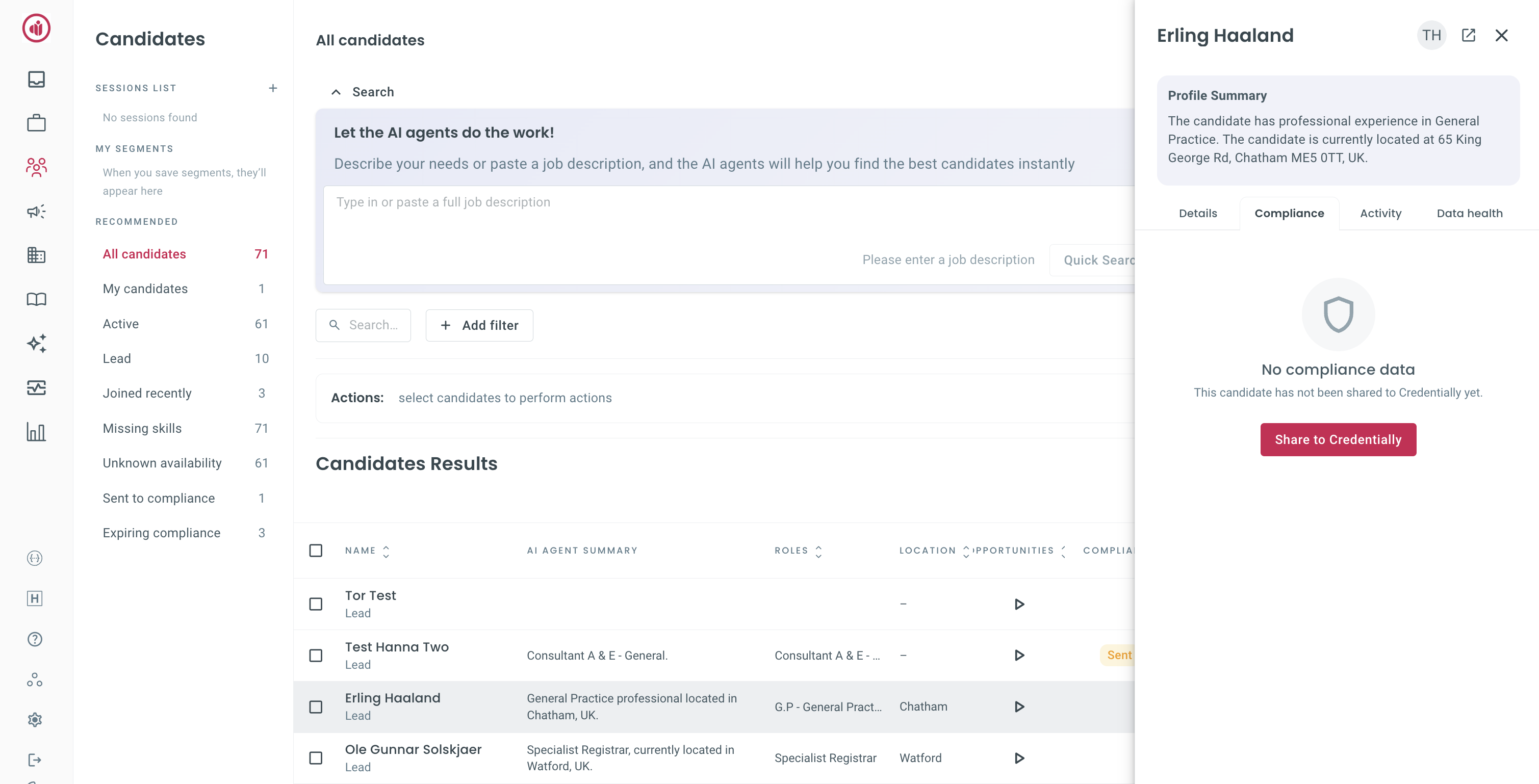Open the AI sparkles icon
The image size is (1539, 784).
tap(36, 344)
